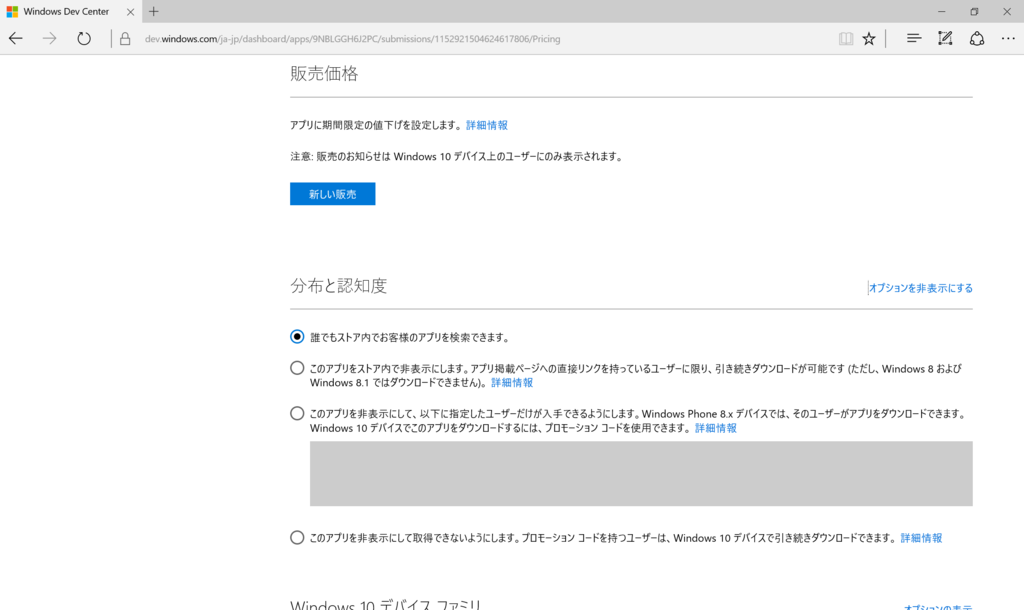Open 詳細情報 link in last radio option
The width and height of the screenshot is (1024, 610).
(921, 538)
